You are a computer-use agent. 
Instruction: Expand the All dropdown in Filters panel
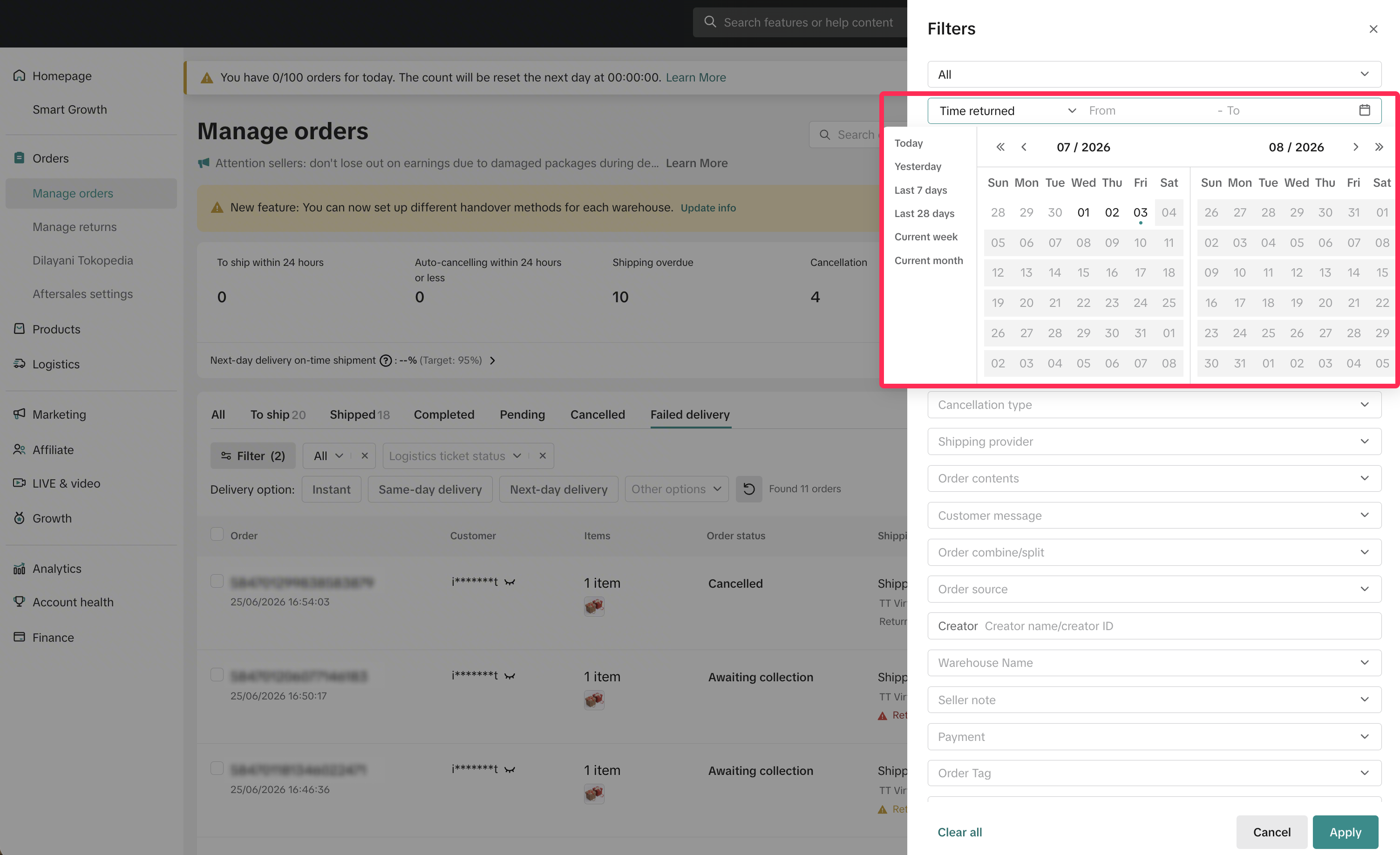coord(1154,75)
